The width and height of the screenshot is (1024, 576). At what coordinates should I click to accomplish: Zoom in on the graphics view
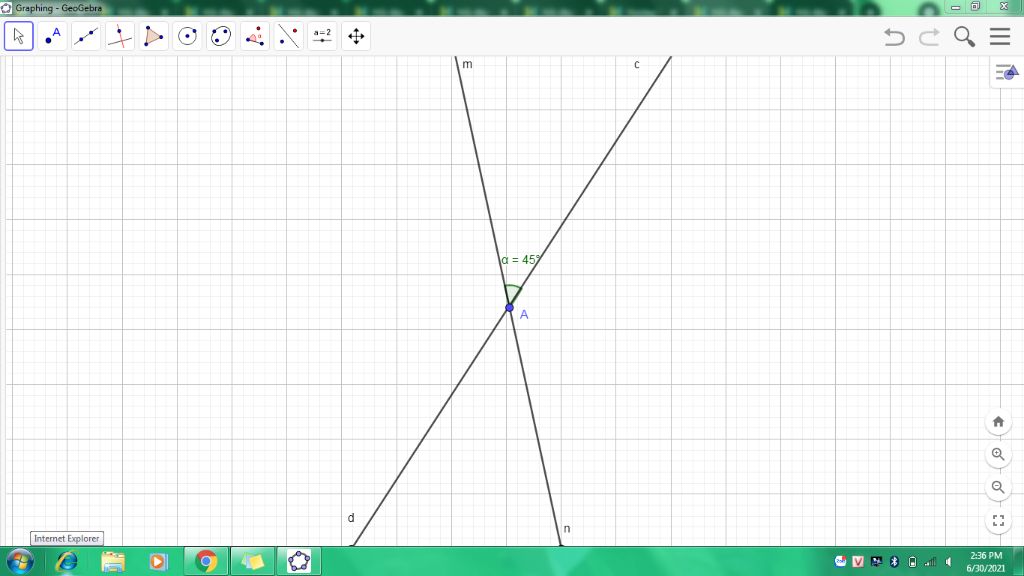(998, 454)
